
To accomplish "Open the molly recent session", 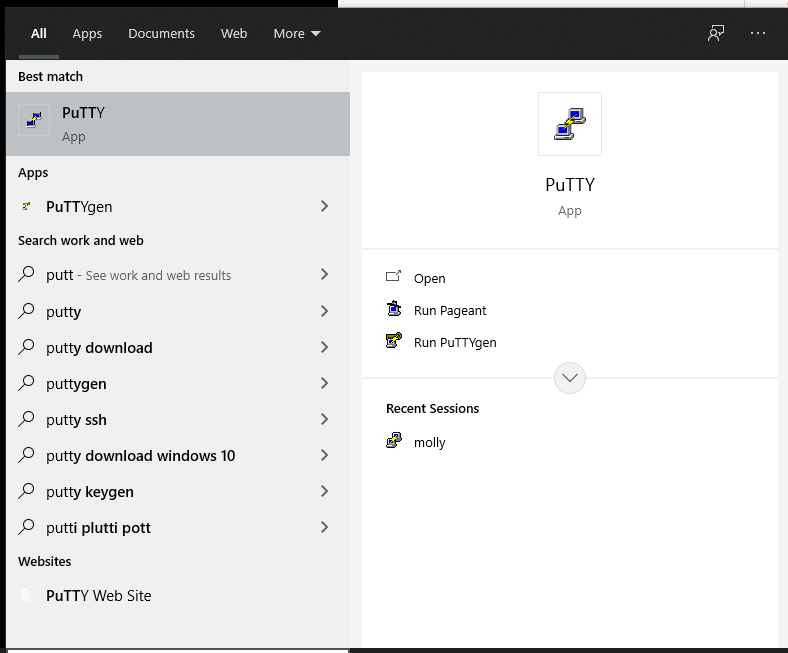I will (x=429, y=442).
